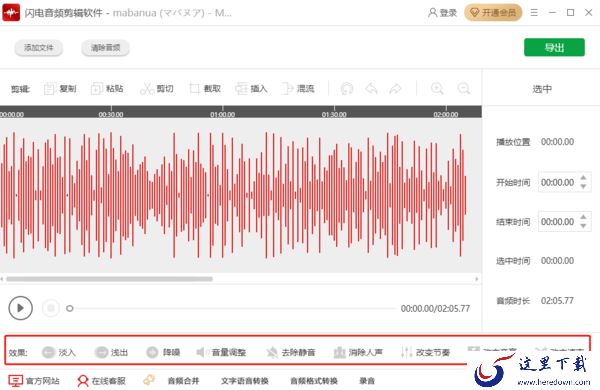Click the horizontal waveform scrollbar thumb
The height and width of the screenshot is (390, 600).
click(x=109, y=279)
